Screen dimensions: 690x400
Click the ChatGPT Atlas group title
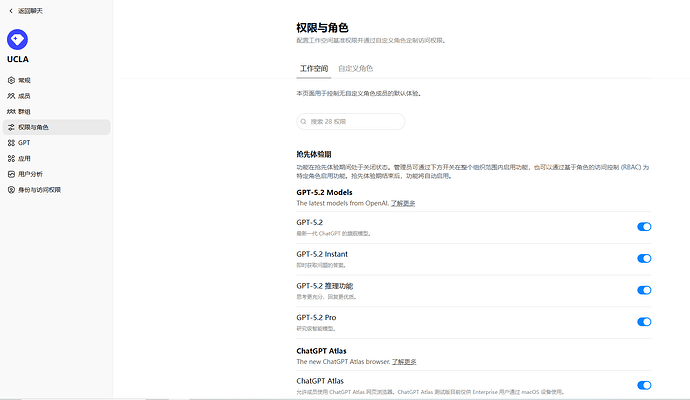pyautogui.click(x=321, y=351)
